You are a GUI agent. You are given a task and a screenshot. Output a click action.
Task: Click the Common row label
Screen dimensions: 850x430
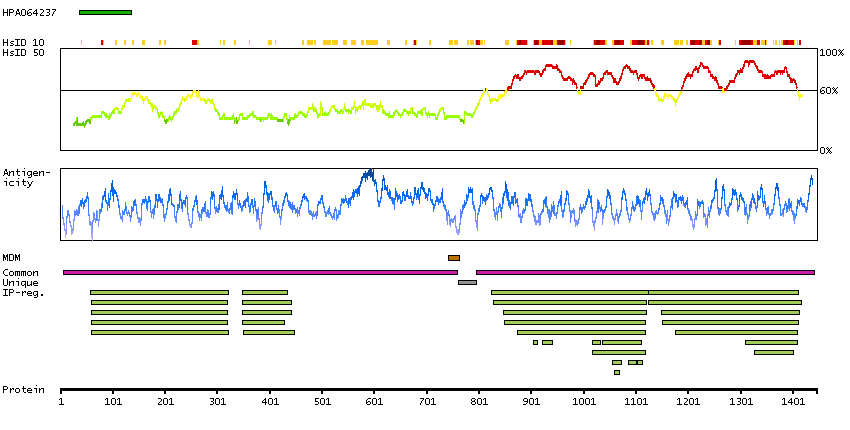click(x=21, y=273)
